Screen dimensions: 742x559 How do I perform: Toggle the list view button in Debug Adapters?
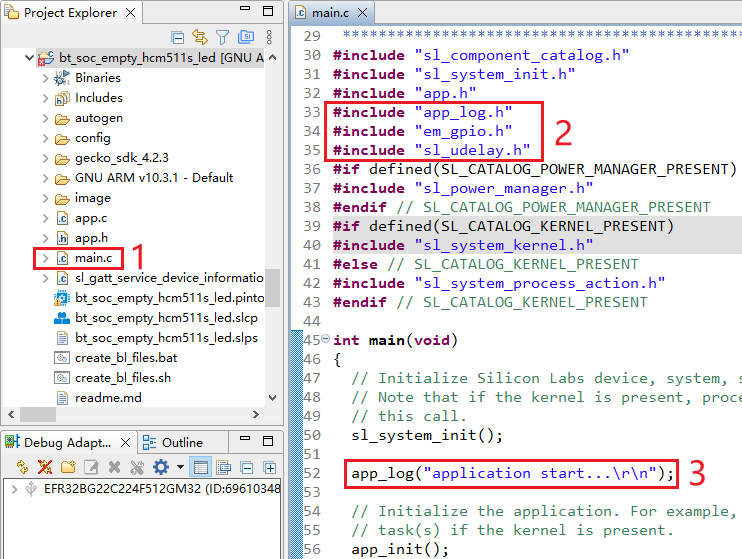tap(200, 467)
